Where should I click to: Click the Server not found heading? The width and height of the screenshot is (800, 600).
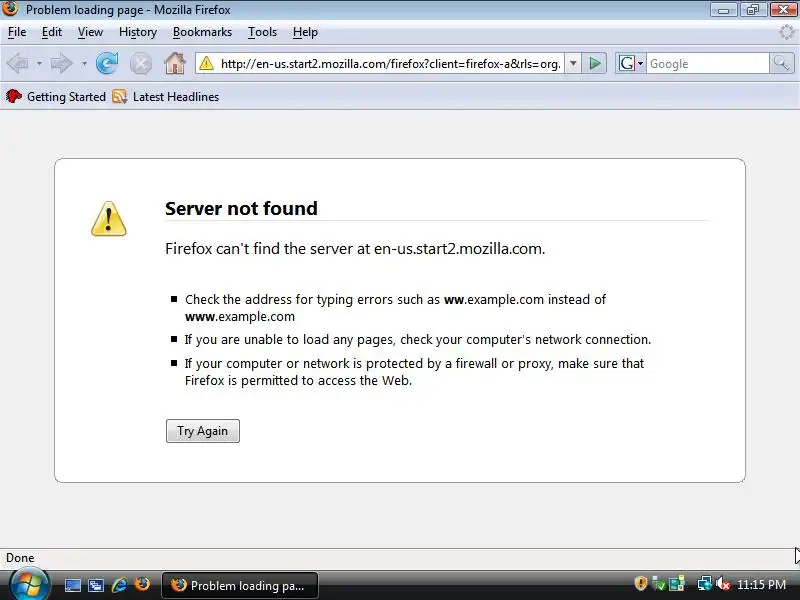tap(241, 209)
